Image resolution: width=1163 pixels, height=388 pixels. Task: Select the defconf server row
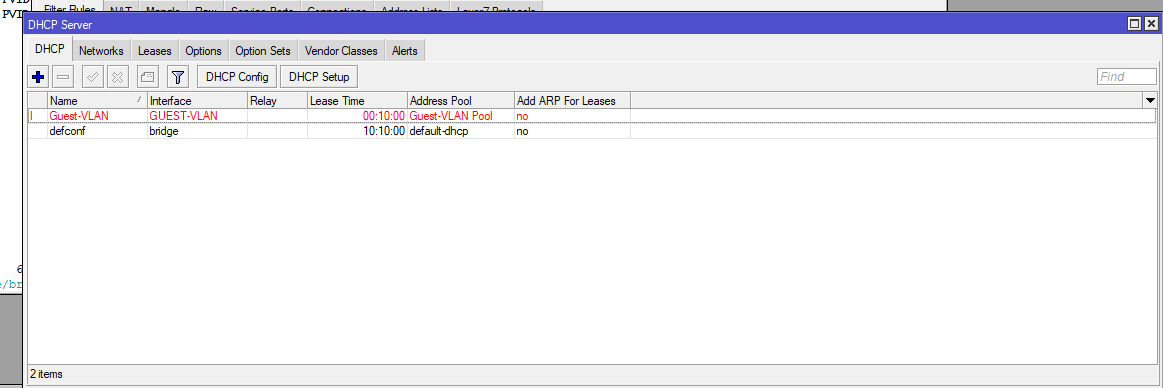pyautogui.click(x=591, y=131)
